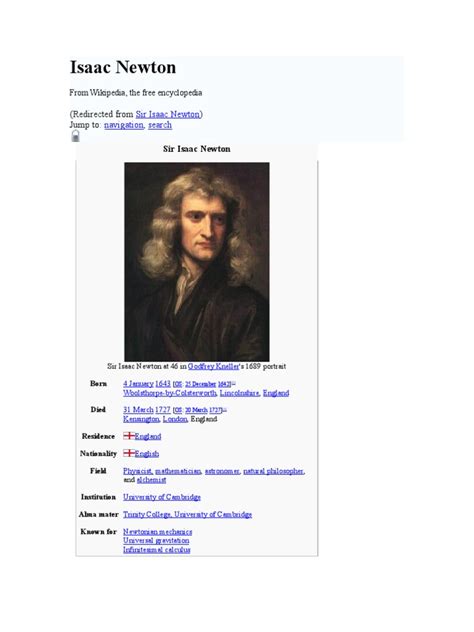The width and height of the screenshot is (474, 632).
Task: Jump to navigation link
Action: [x=124, y=125]
